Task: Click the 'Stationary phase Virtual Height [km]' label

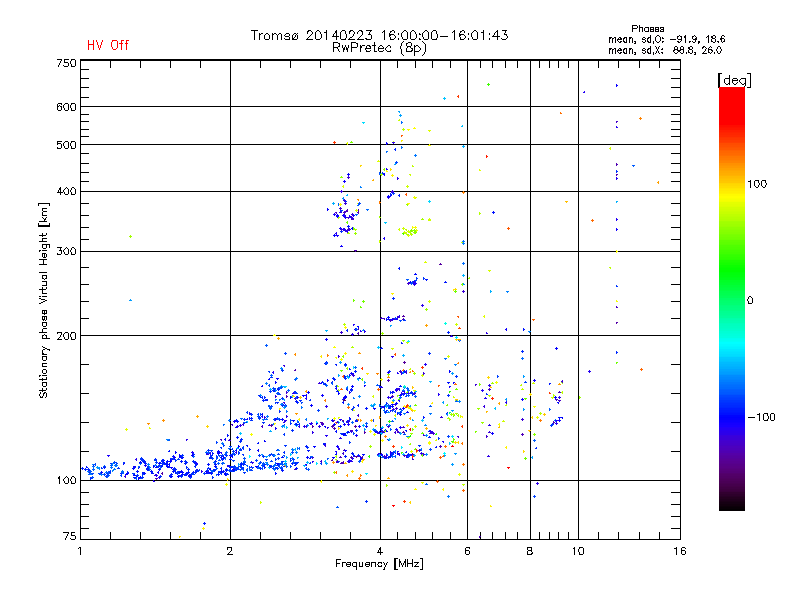Action: pos(44,301)
